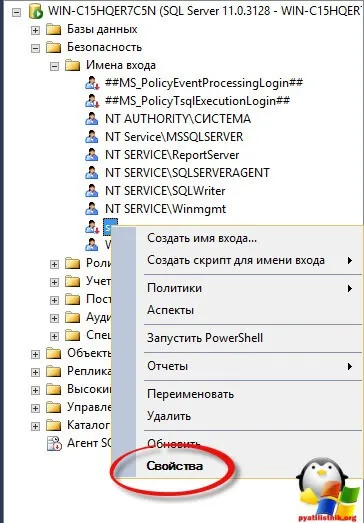The height and width of the screenshot is (523, 364).
Task: Collapse the WIN-C15HQER7C5N server node
Action: (x=16, y=12)
